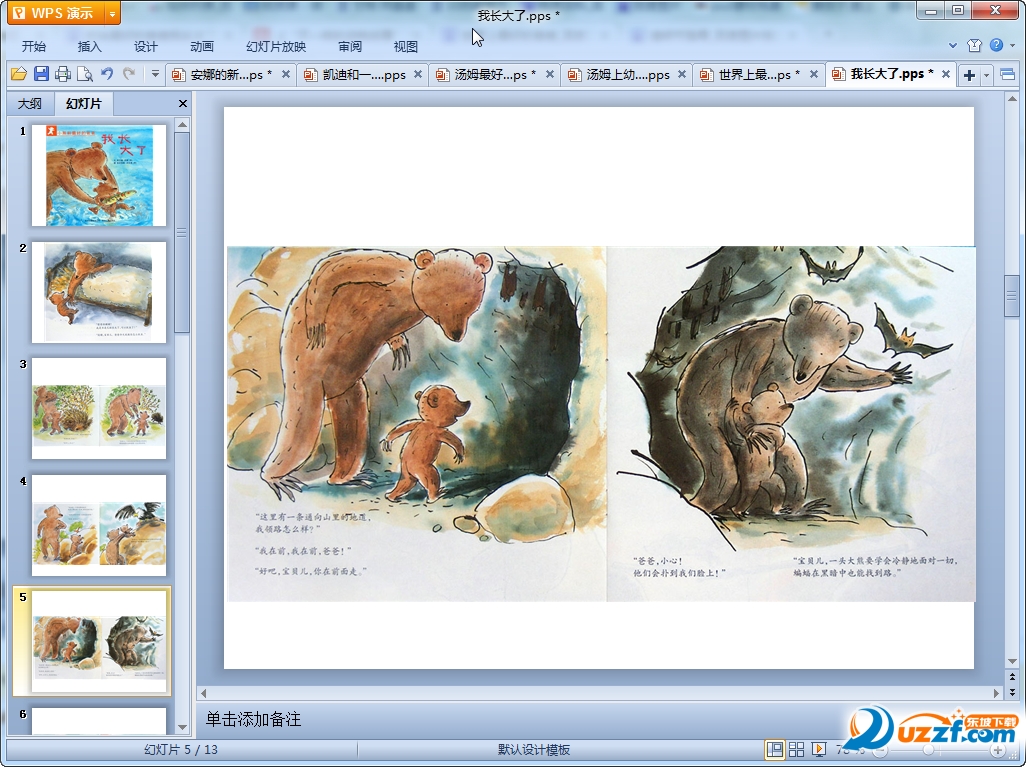Click main editor vertical scroll down arrow

coord(1012,661)
